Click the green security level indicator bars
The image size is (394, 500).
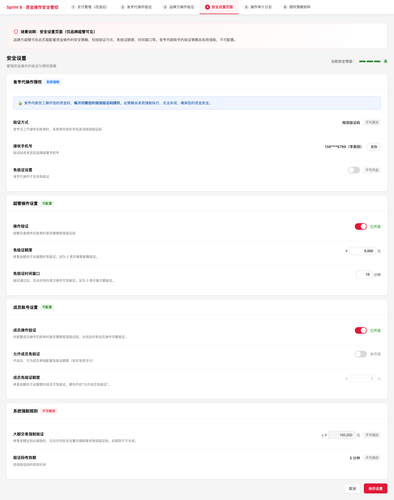(370, 61)
